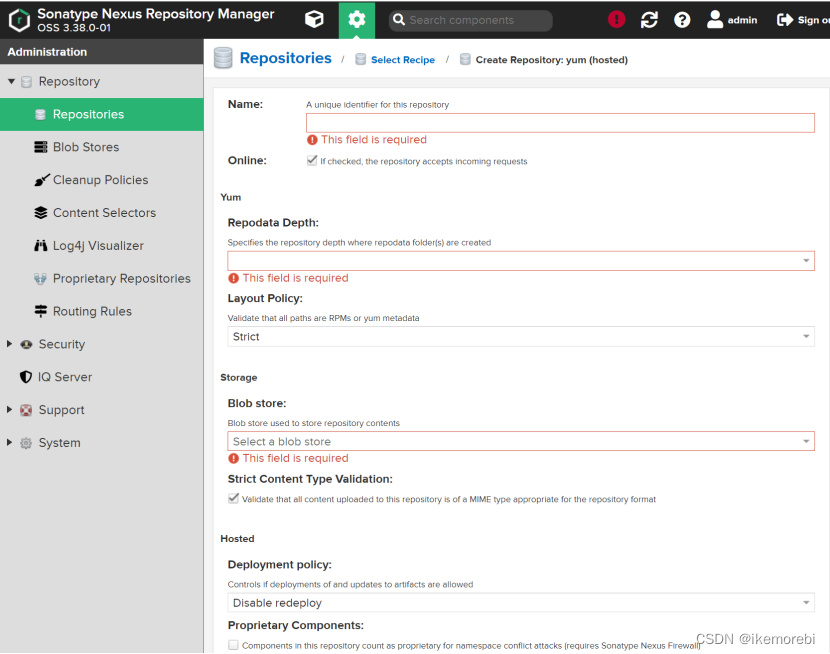Click the Security icon in sidebar
830x654 pixels.
tap(26, 344)
